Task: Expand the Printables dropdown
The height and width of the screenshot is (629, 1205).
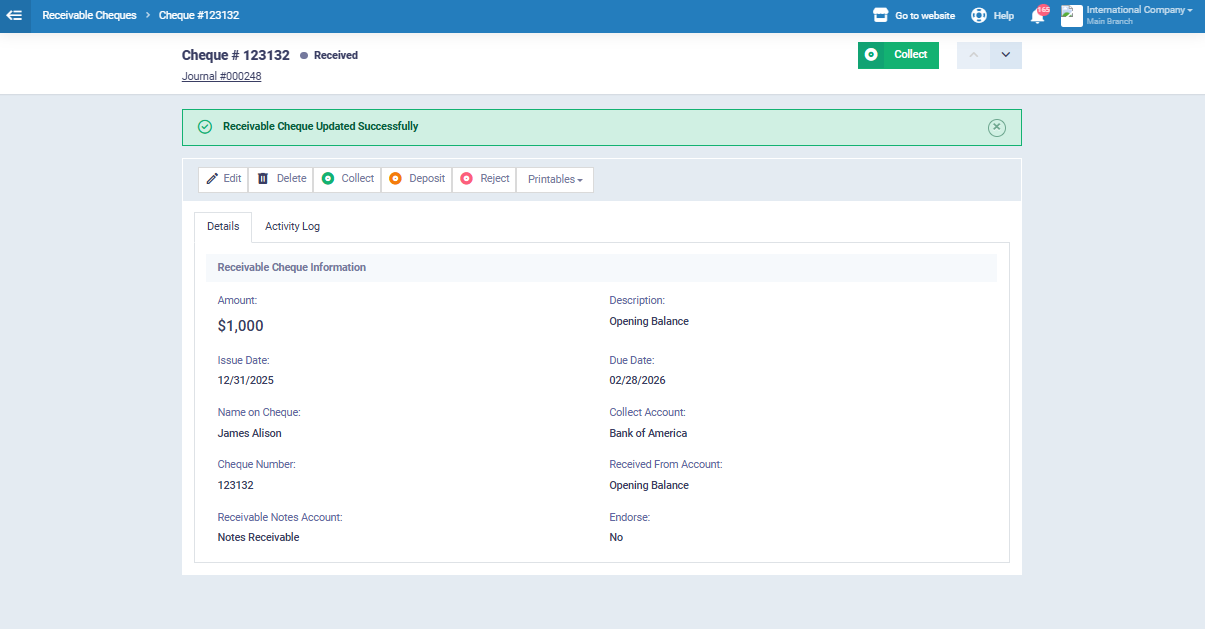Action: coord(555,180)
